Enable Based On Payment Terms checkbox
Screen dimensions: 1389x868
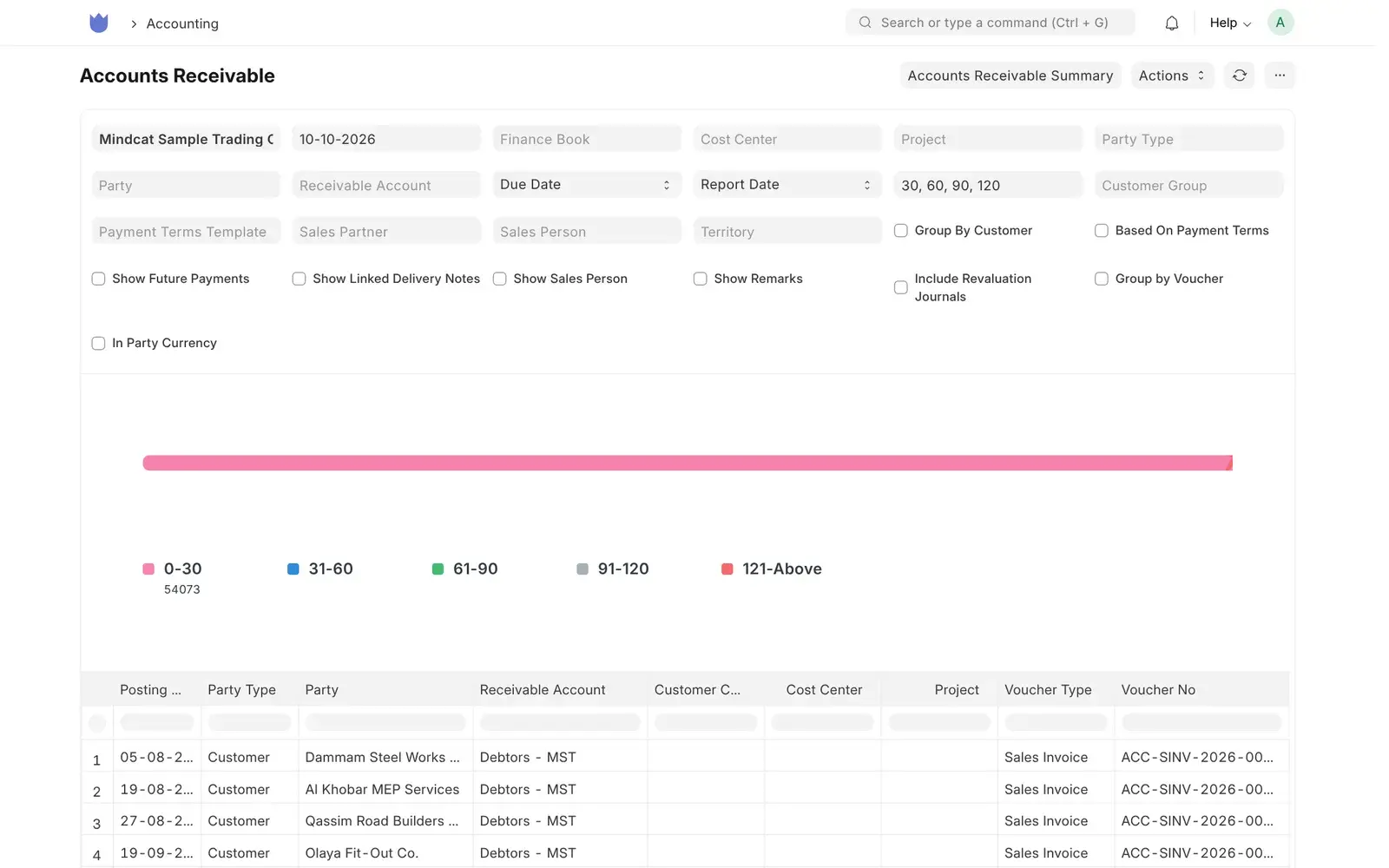coord(1102,231)
